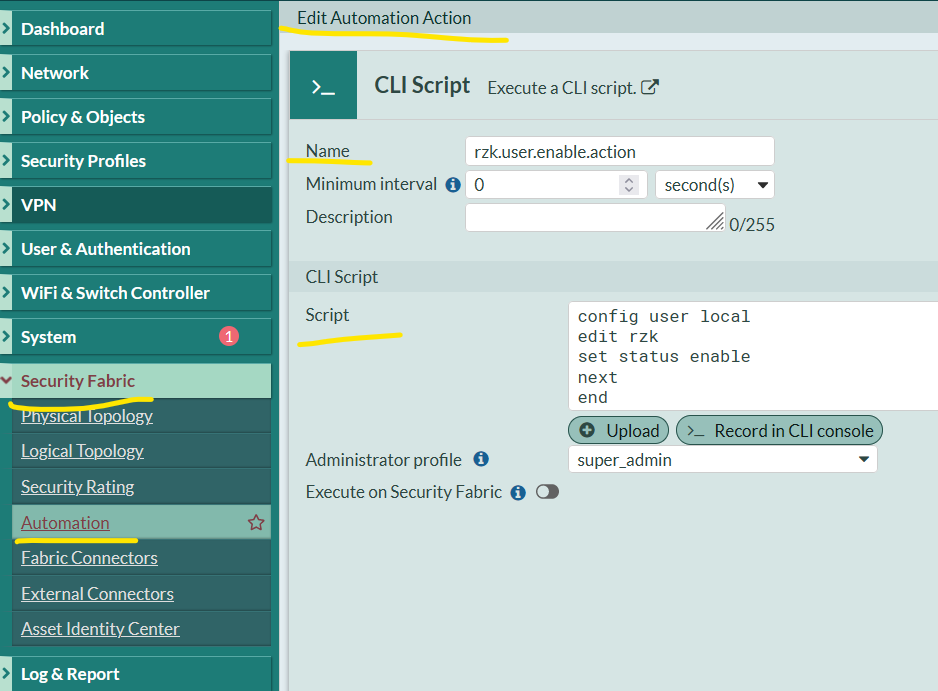Image resolution: width=938 pixels, height=691 pixels.
Task: Click the CLI Script terminal icon
Action: pyautogui.click(x=323, y=86)
